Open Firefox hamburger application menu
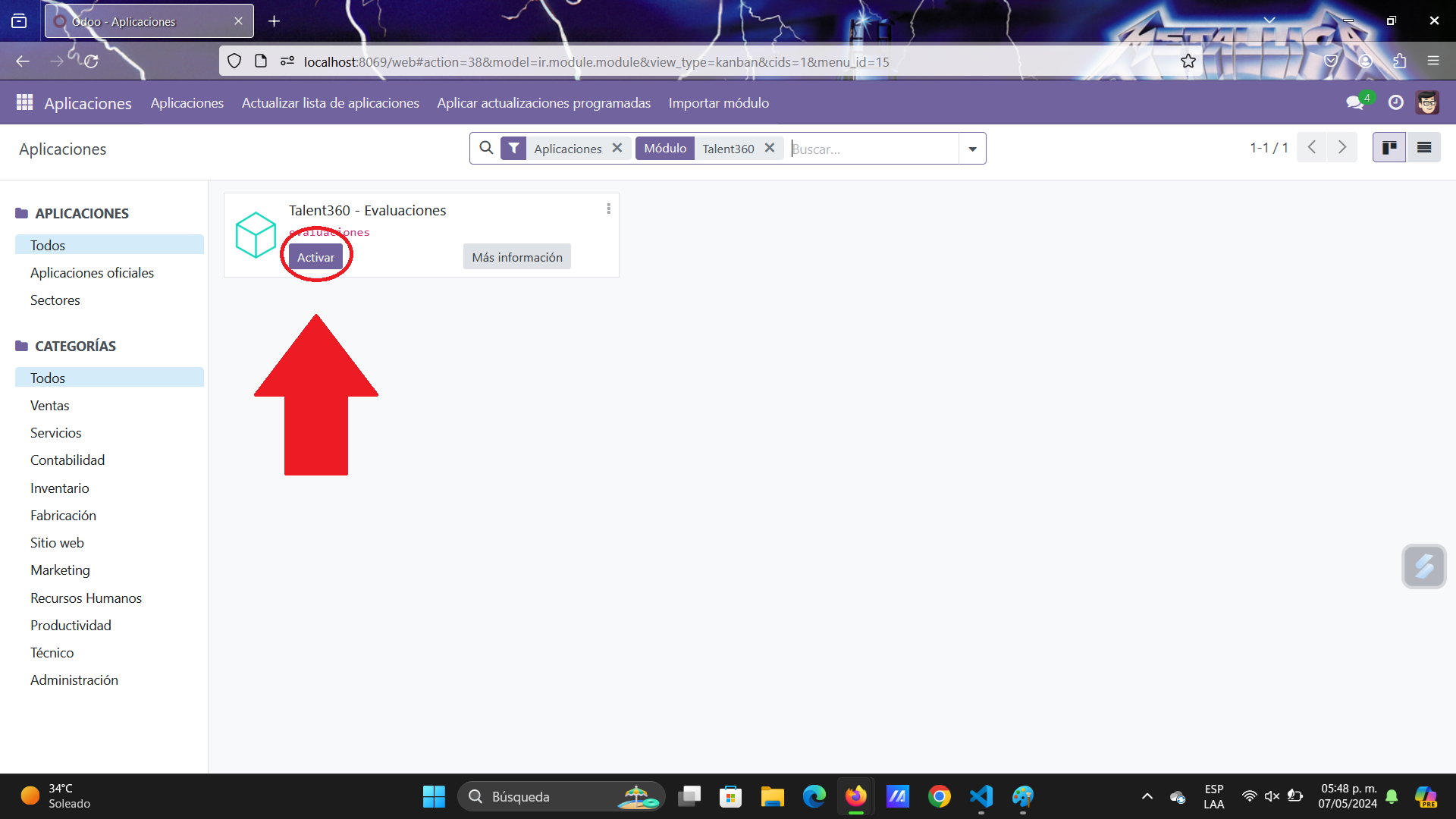The image size is (1456, 819). pyautogui.click(x=1432, y=61)
